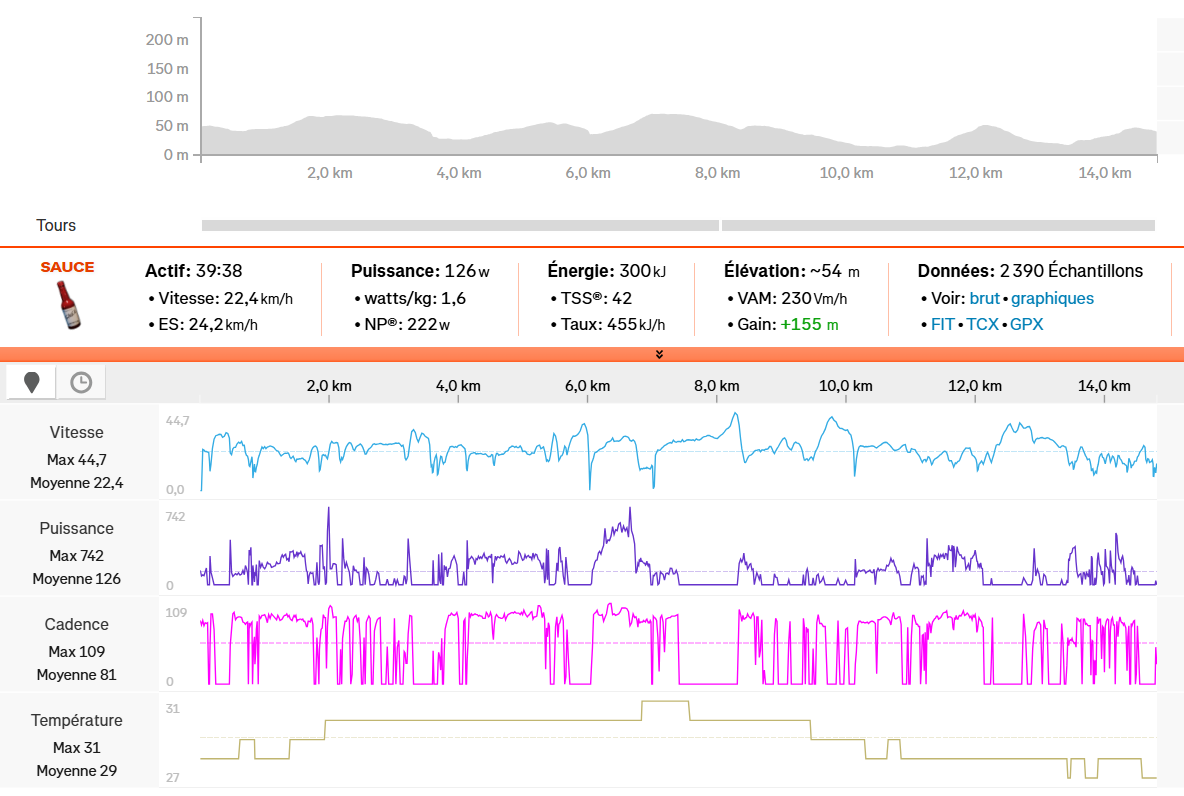Screen dimensions: 1184x796
Task: Open the 'brut' raw data view link
Action: (984, 298)
